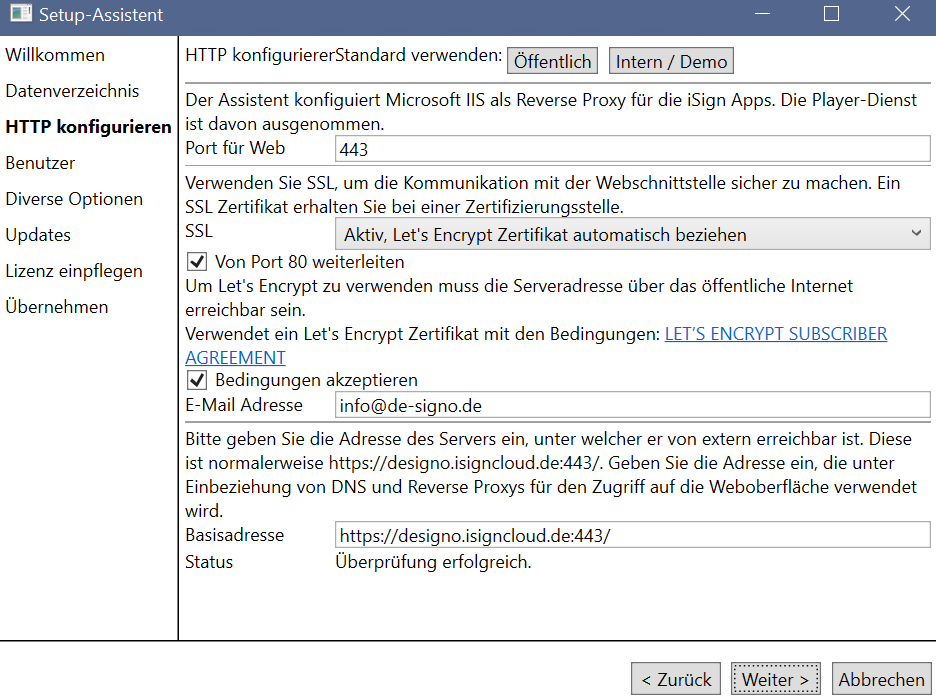Continue with the Weiter button
Screen dimensions: 936x697
[775, 679]
